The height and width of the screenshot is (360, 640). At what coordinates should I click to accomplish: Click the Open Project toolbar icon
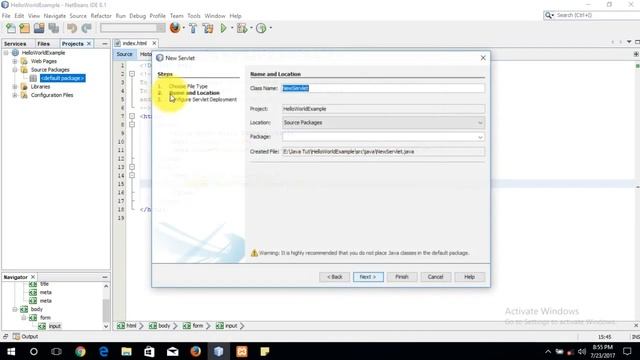pos(39,28)
